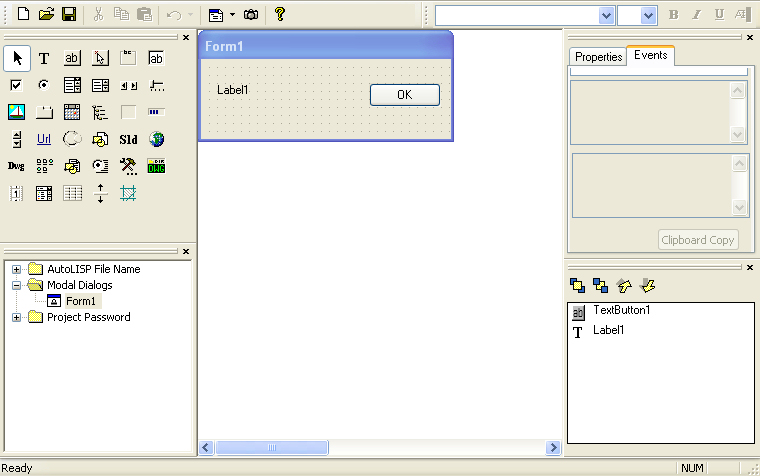The width and height of the screenshot is (760, 476).
Task: Create a new project file
Action: [23, 14]
